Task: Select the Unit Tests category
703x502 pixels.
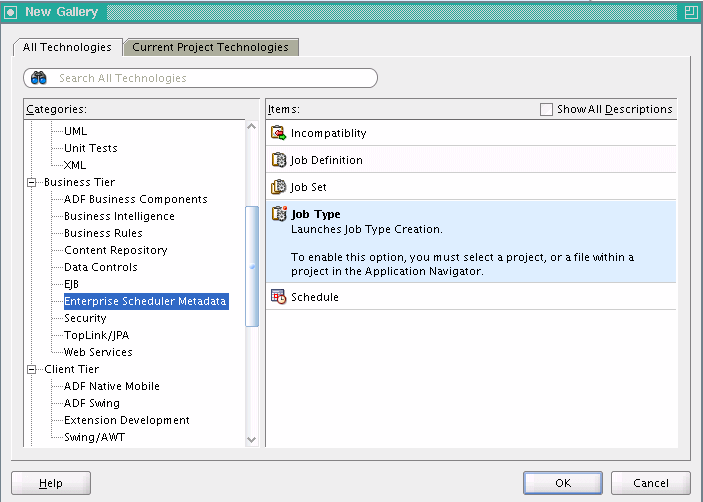Action: click(91, 148)
